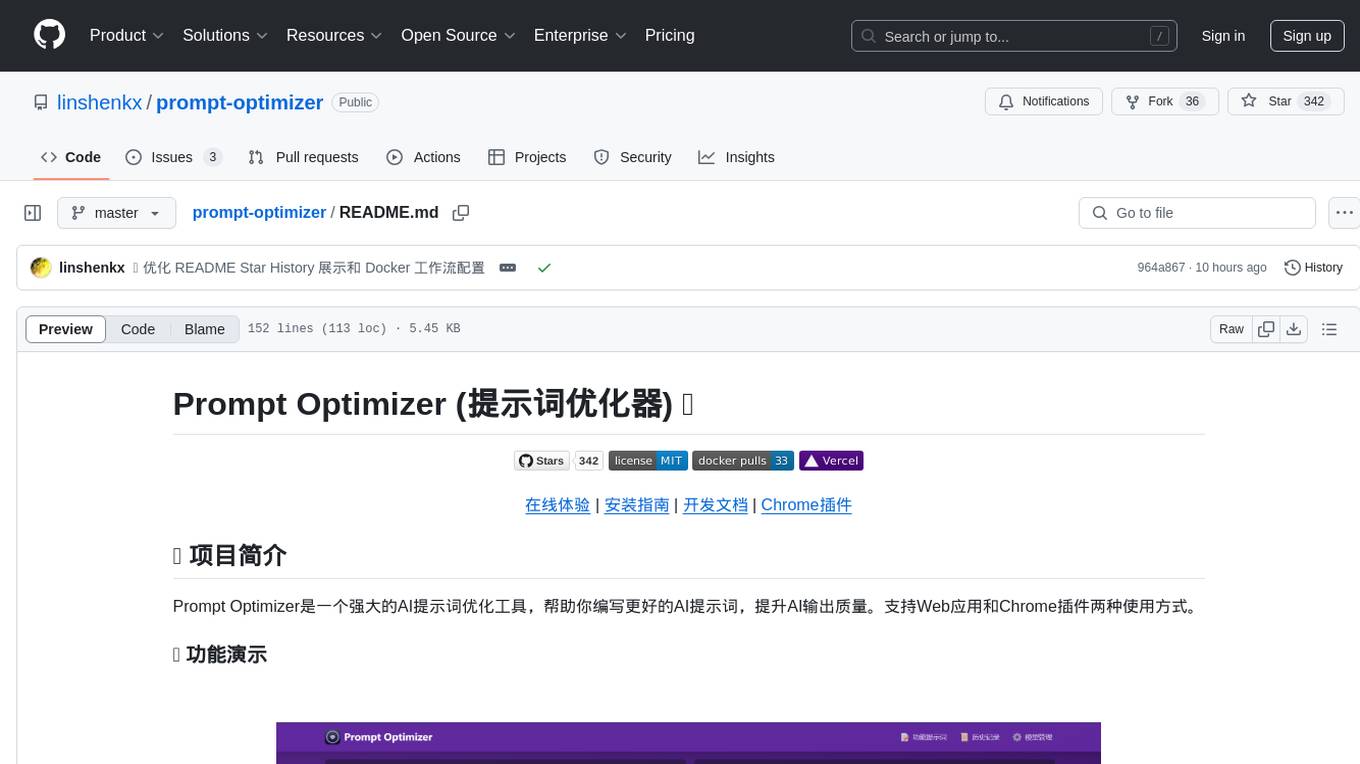Open prompt-optimizer repository link in header
1360x764 pixels.
click(x=240, y=102)
